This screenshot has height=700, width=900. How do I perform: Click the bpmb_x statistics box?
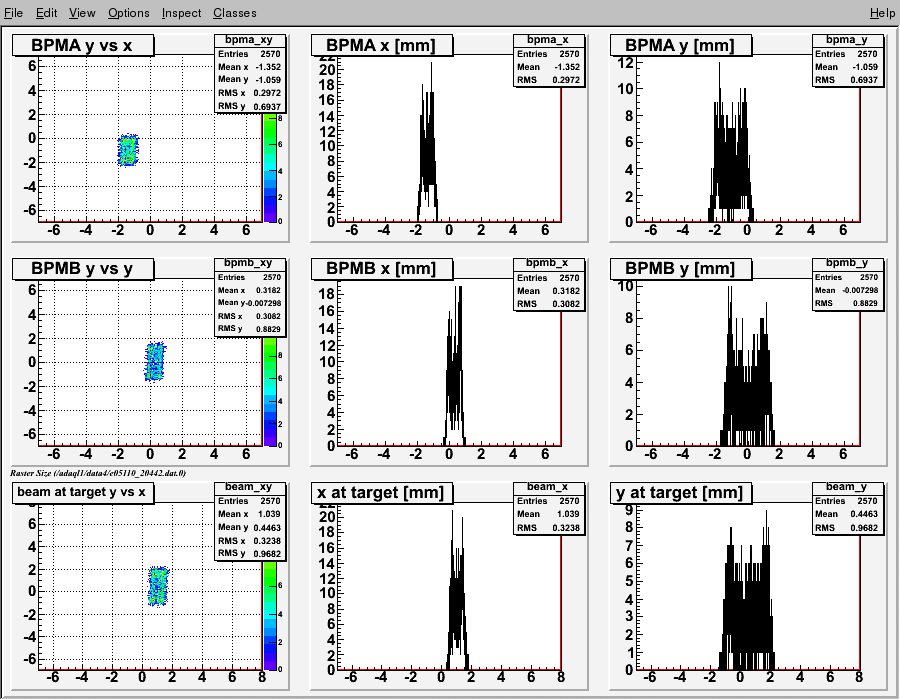click(x=549, y=285)
